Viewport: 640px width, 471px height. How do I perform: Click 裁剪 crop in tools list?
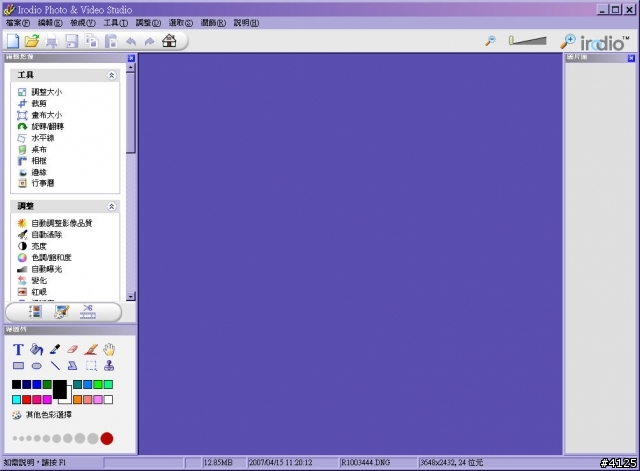(32, 104)
